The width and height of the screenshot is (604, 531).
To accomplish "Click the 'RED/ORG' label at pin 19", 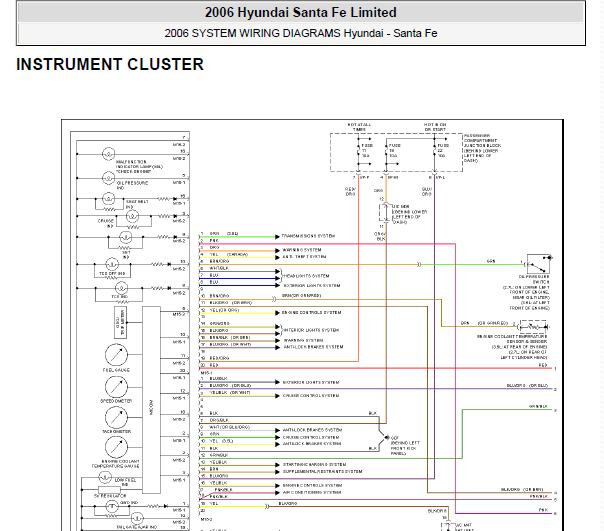I will [x=219, y=358].
